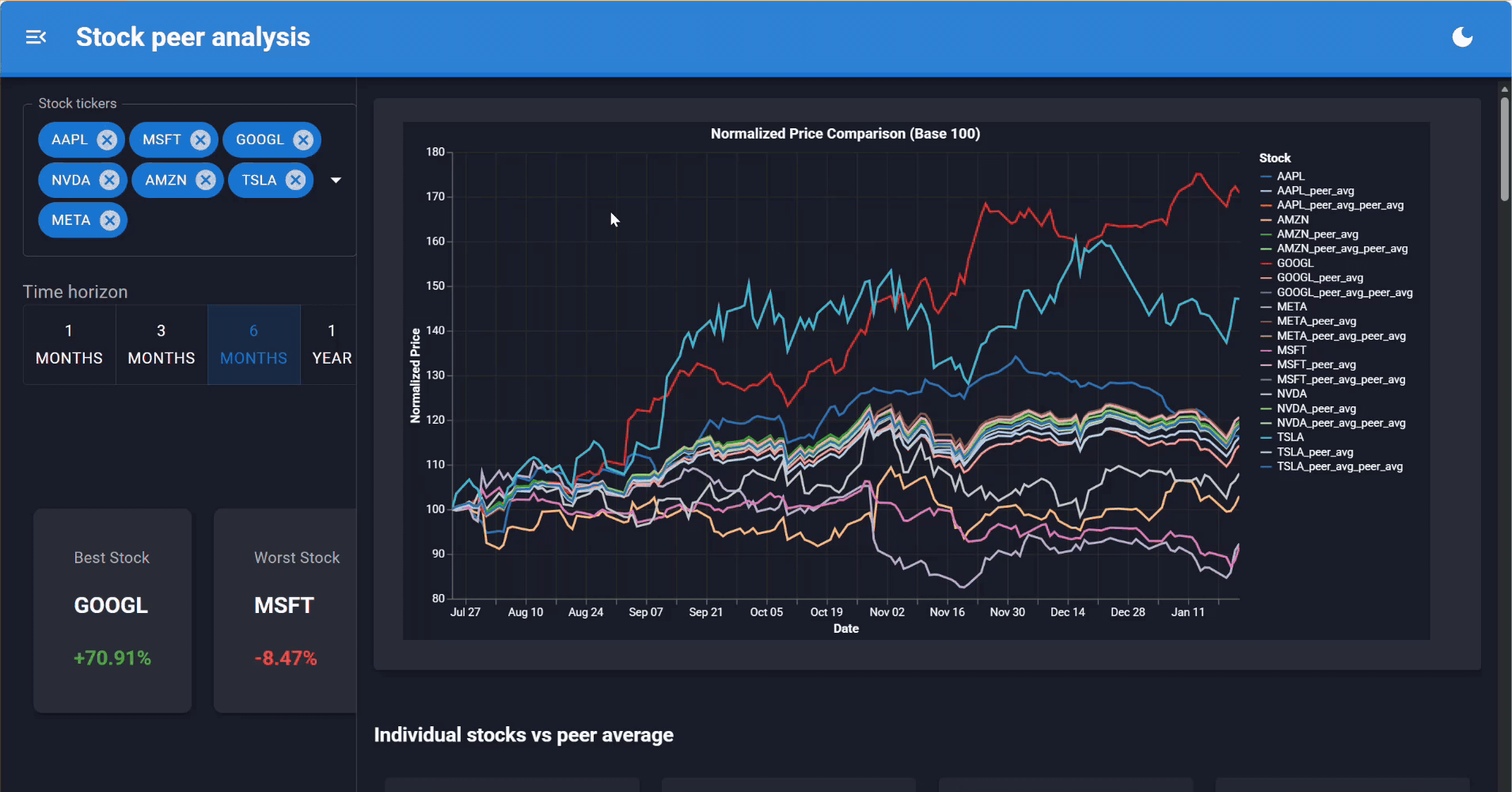
Task: Remove the MSFT ticker chip
Action: (x=201, y=139)
